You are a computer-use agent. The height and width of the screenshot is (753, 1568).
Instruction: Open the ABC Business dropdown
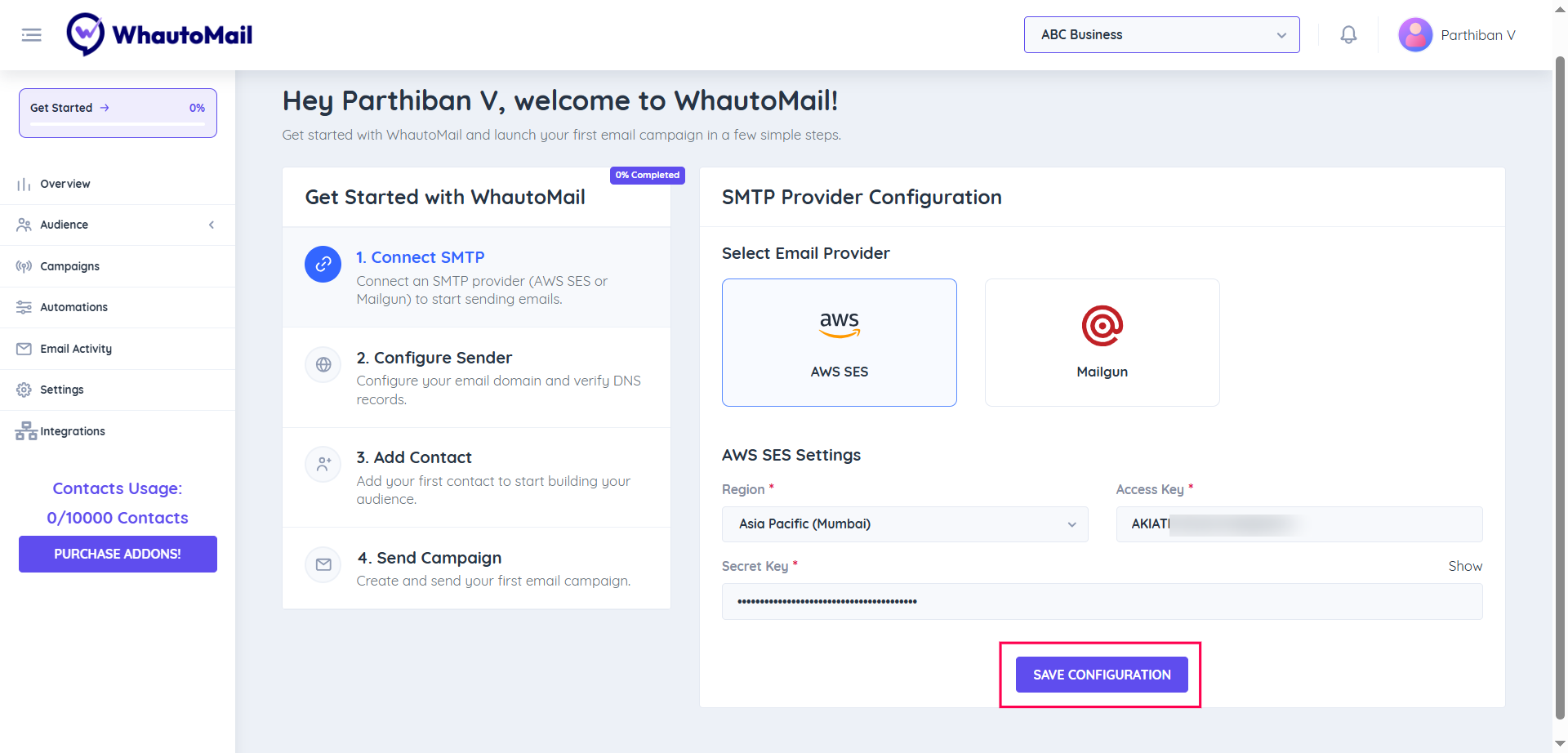[x=1161, y=35]
